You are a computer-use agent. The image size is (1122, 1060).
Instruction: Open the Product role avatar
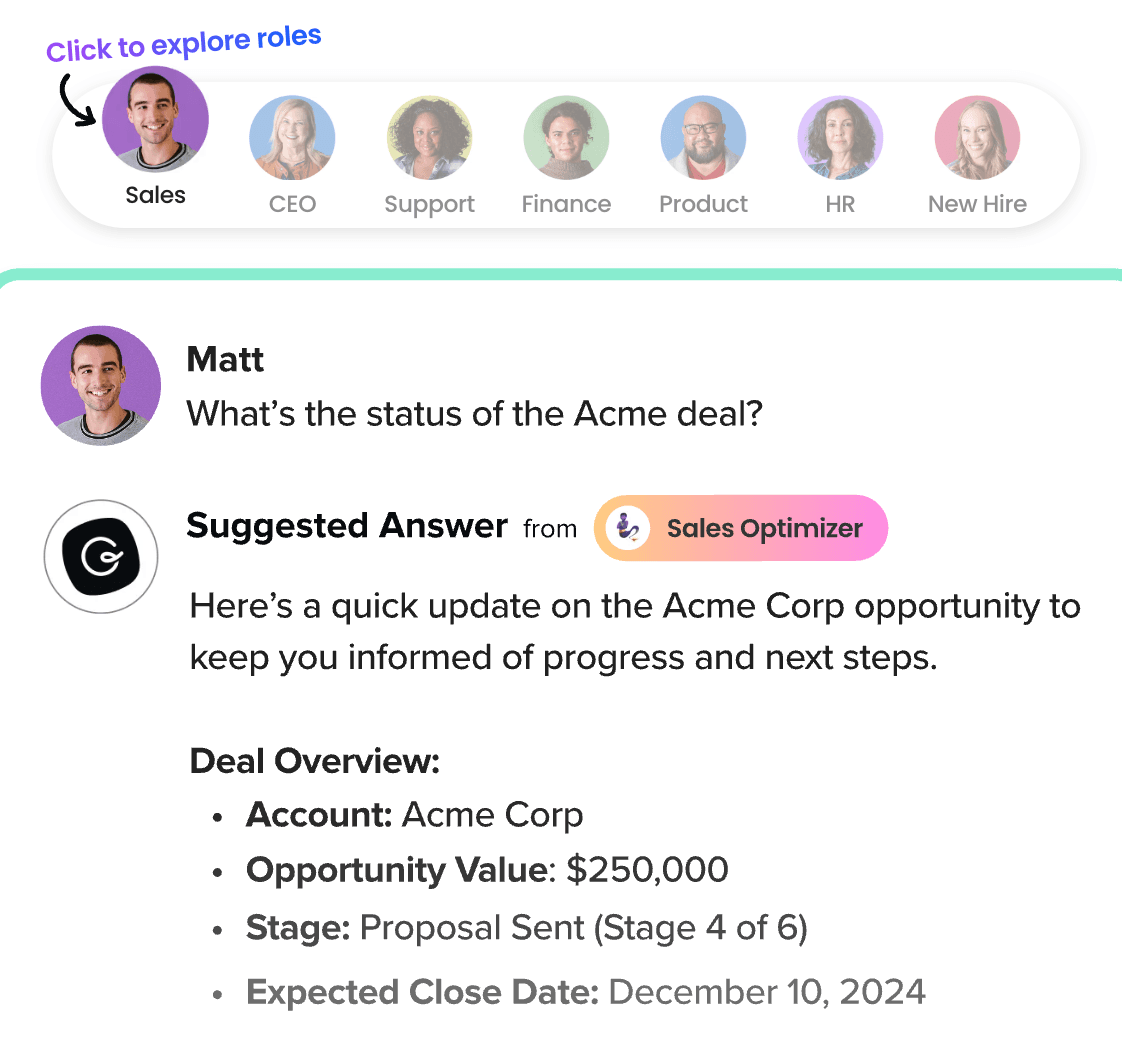coord(703,137)
